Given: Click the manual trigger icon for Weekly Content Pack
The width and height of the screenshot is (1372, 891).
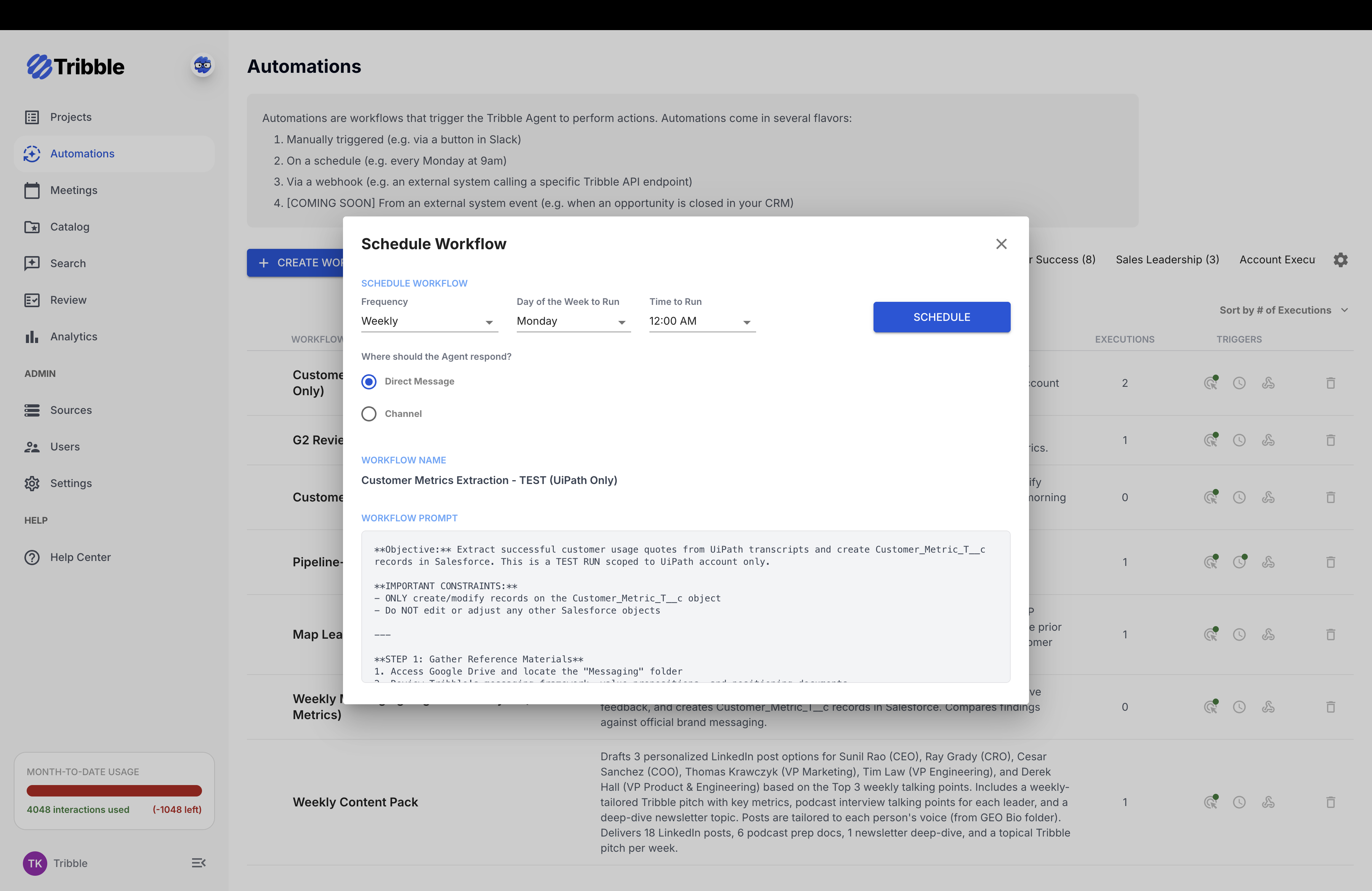Looking at the screenshot, I should coord(1210,802).
